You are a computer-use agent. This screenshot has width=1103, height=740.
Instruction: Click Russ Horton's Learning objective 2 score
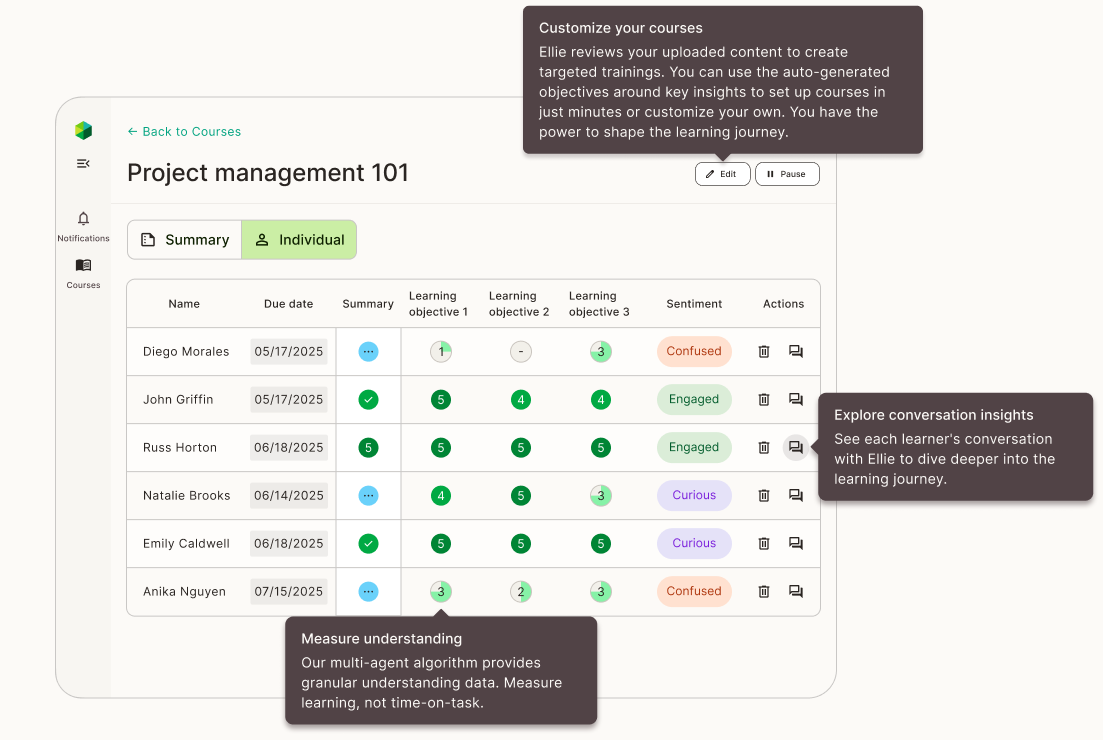tap(520, 447)
